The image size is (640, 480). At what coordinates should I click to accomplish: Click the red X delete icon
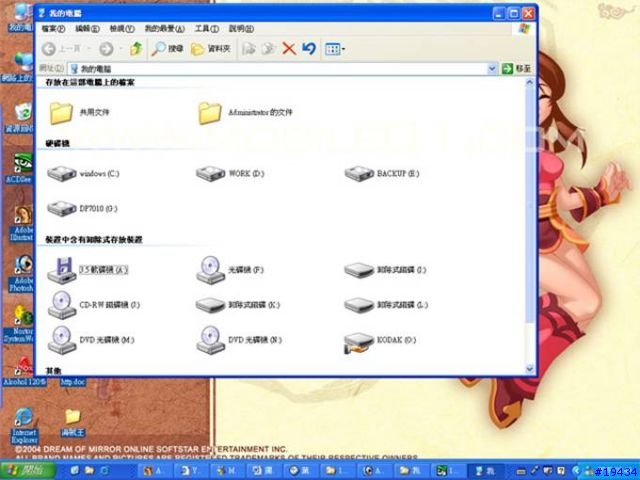(x=289, y=49)
